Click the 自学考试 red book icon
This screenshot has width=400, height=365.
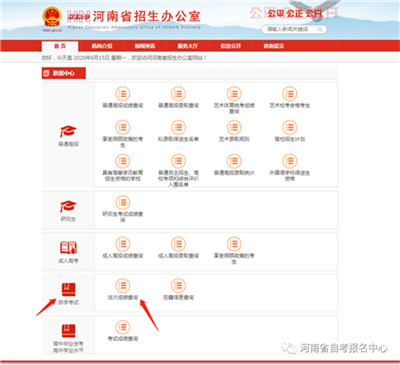tap(68, 289)
